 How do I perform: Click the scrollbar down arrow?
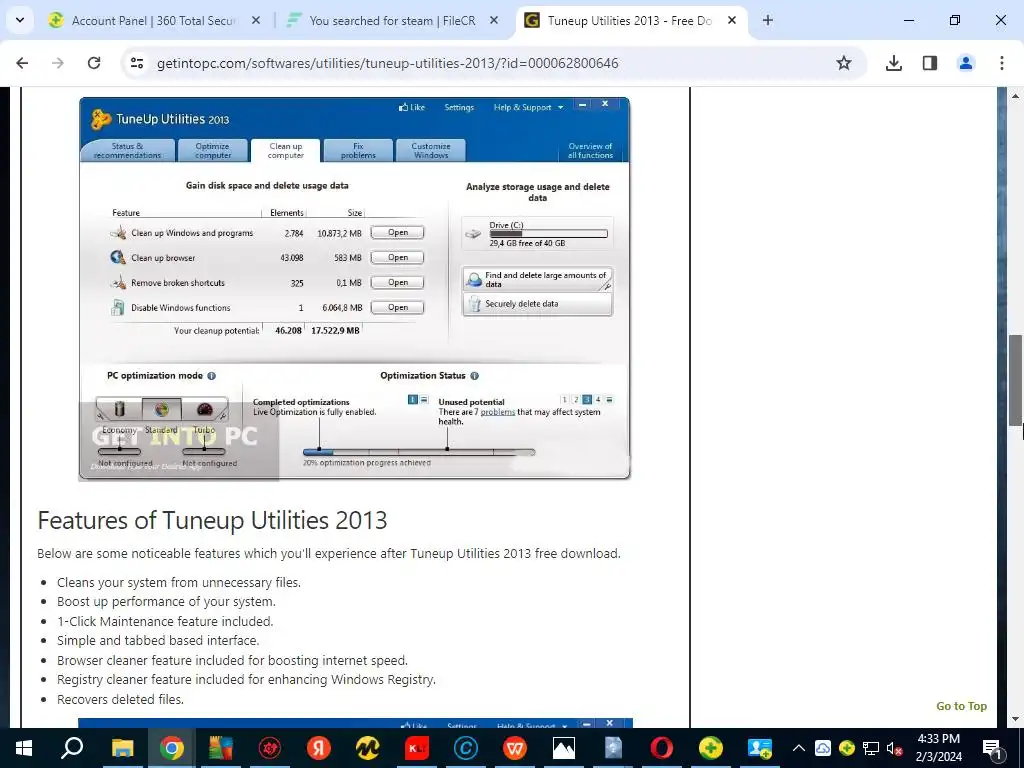click(1015, 719)
